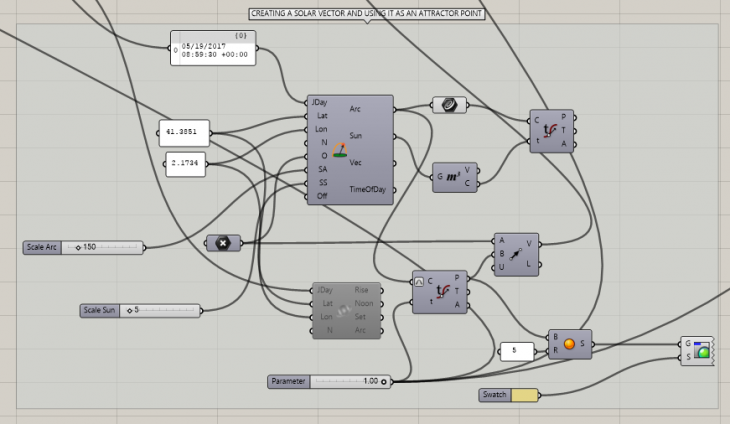
Task: Click the panel containing value 5
Action: tap(517, 351)
